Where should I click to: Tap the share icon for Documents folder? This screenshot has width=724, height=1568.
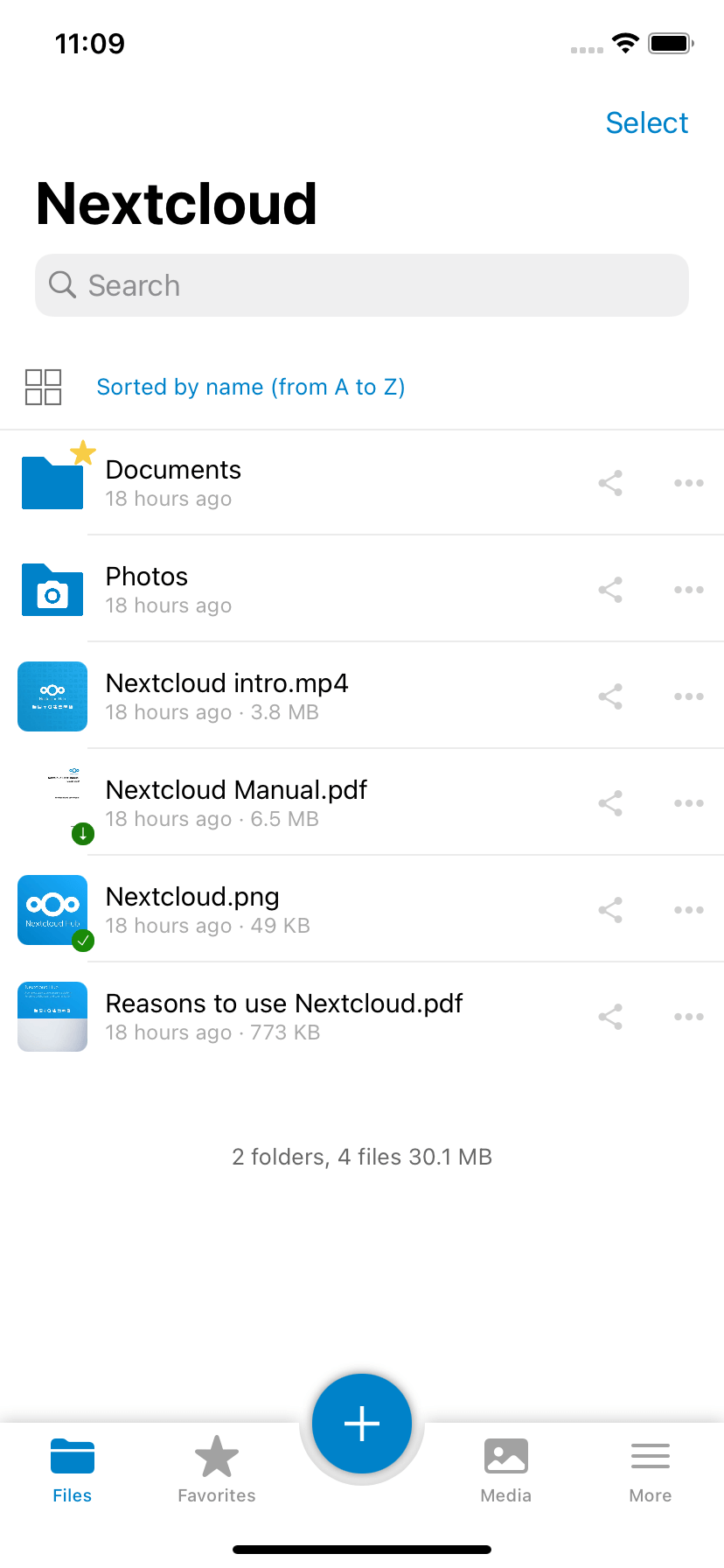tap(610, 483)
